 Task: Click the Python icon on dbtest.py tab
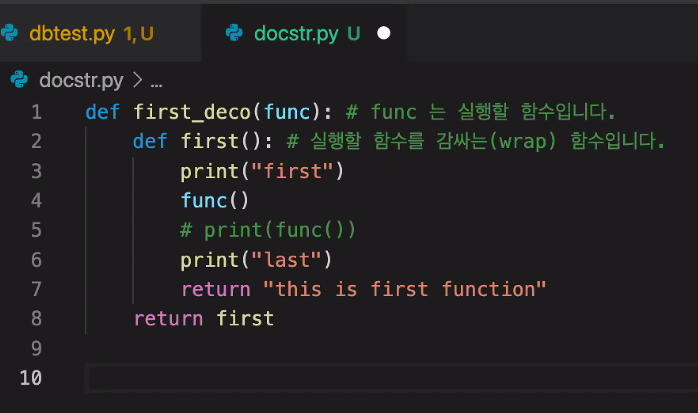click(9, 33)
